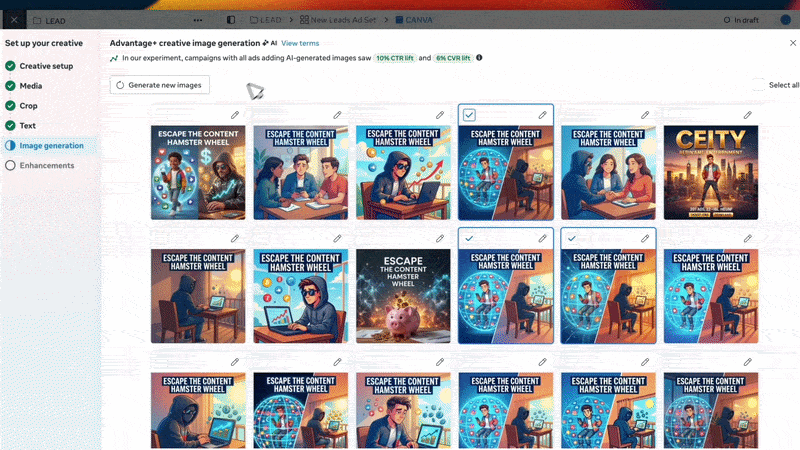Uncheck the selected image in the first row
800x450 pixels.
pyautogui.click(x=470, y=115)
